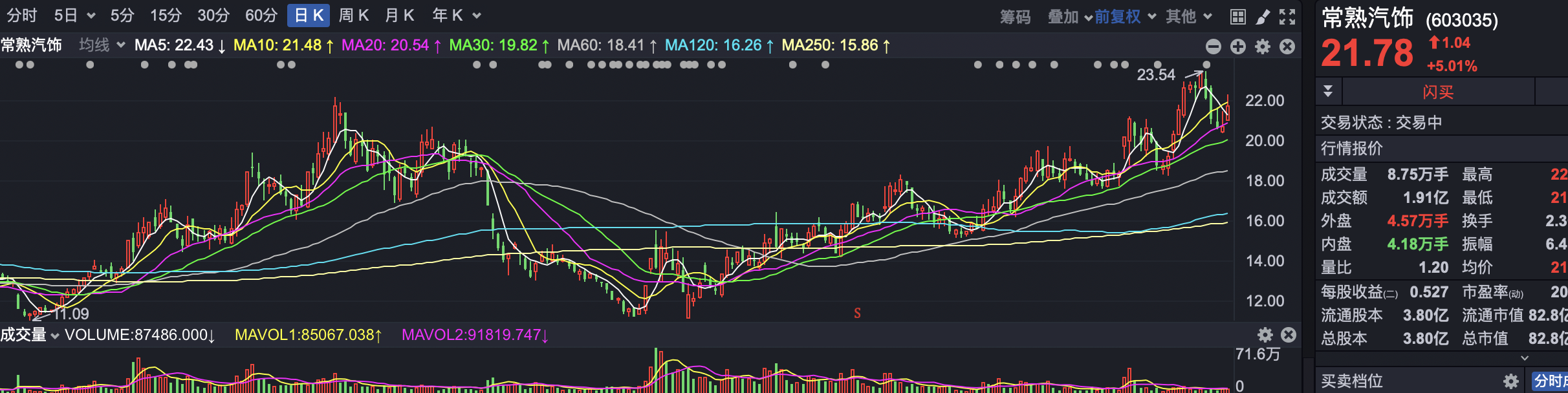Click the current price 21.78
The image size is (1568, 393).
coord(1367,53)
